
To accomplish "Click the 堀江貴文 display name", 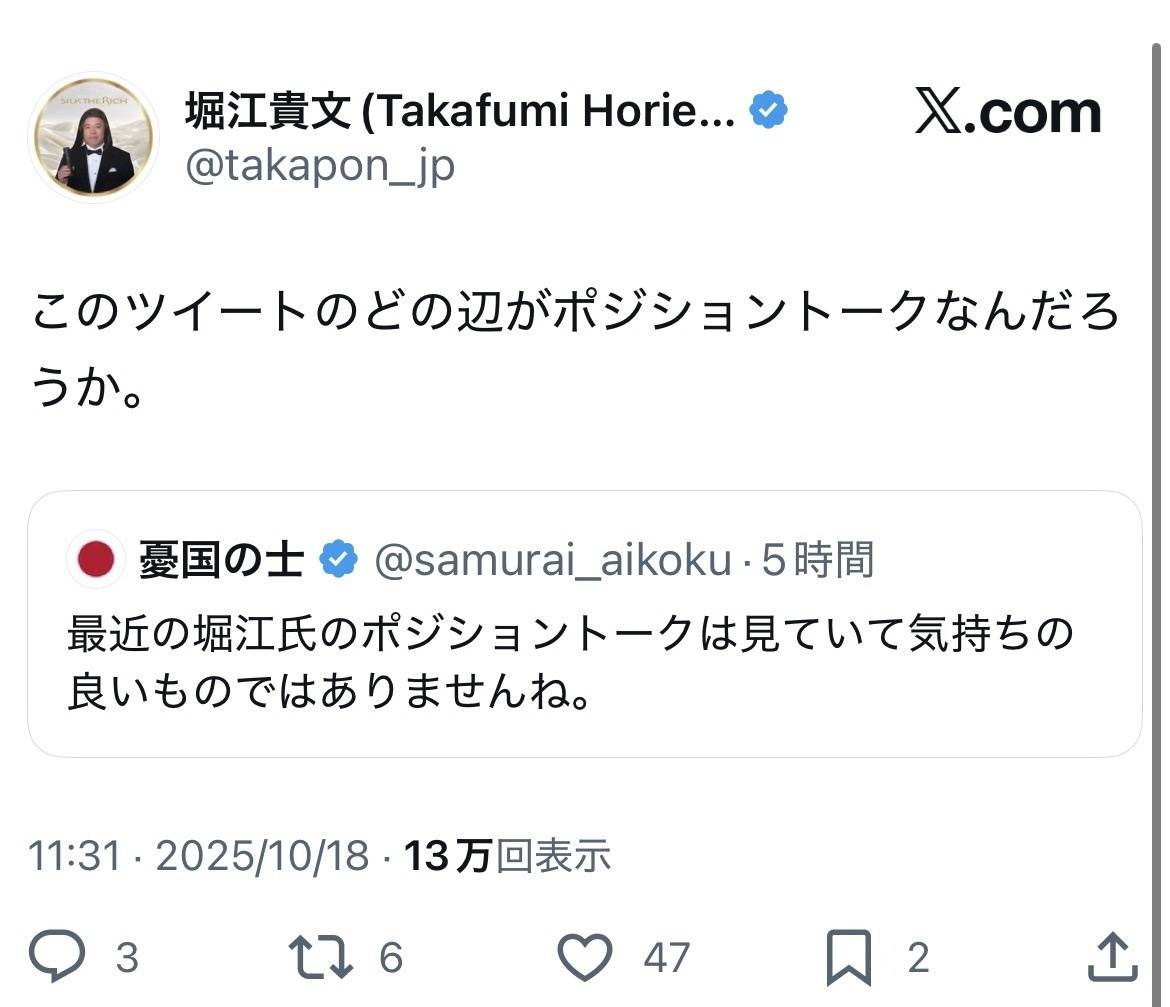I will tap(460, 112).
